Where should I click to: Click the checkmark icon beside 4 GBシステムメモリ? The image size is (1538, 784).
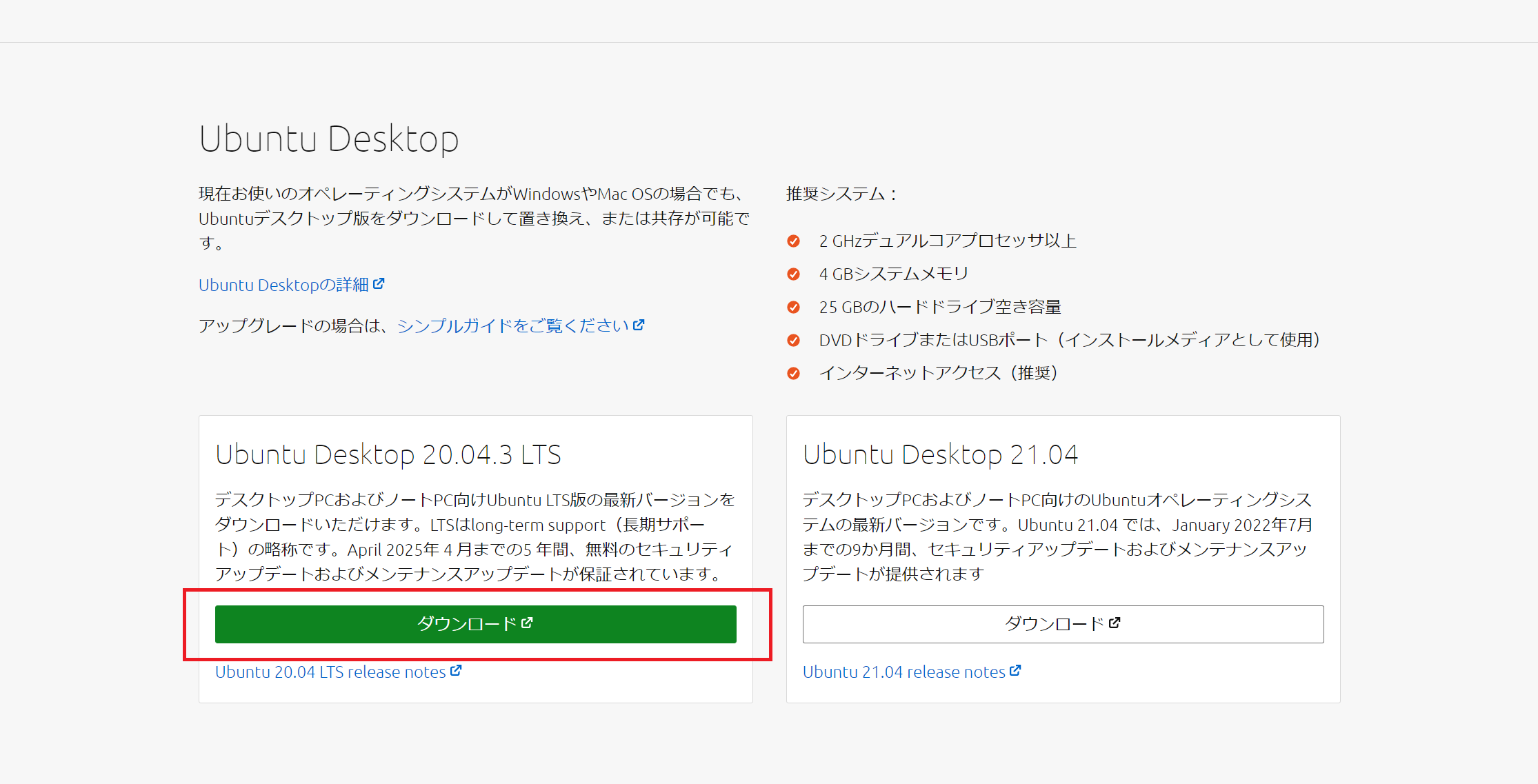tap(794, 274)
